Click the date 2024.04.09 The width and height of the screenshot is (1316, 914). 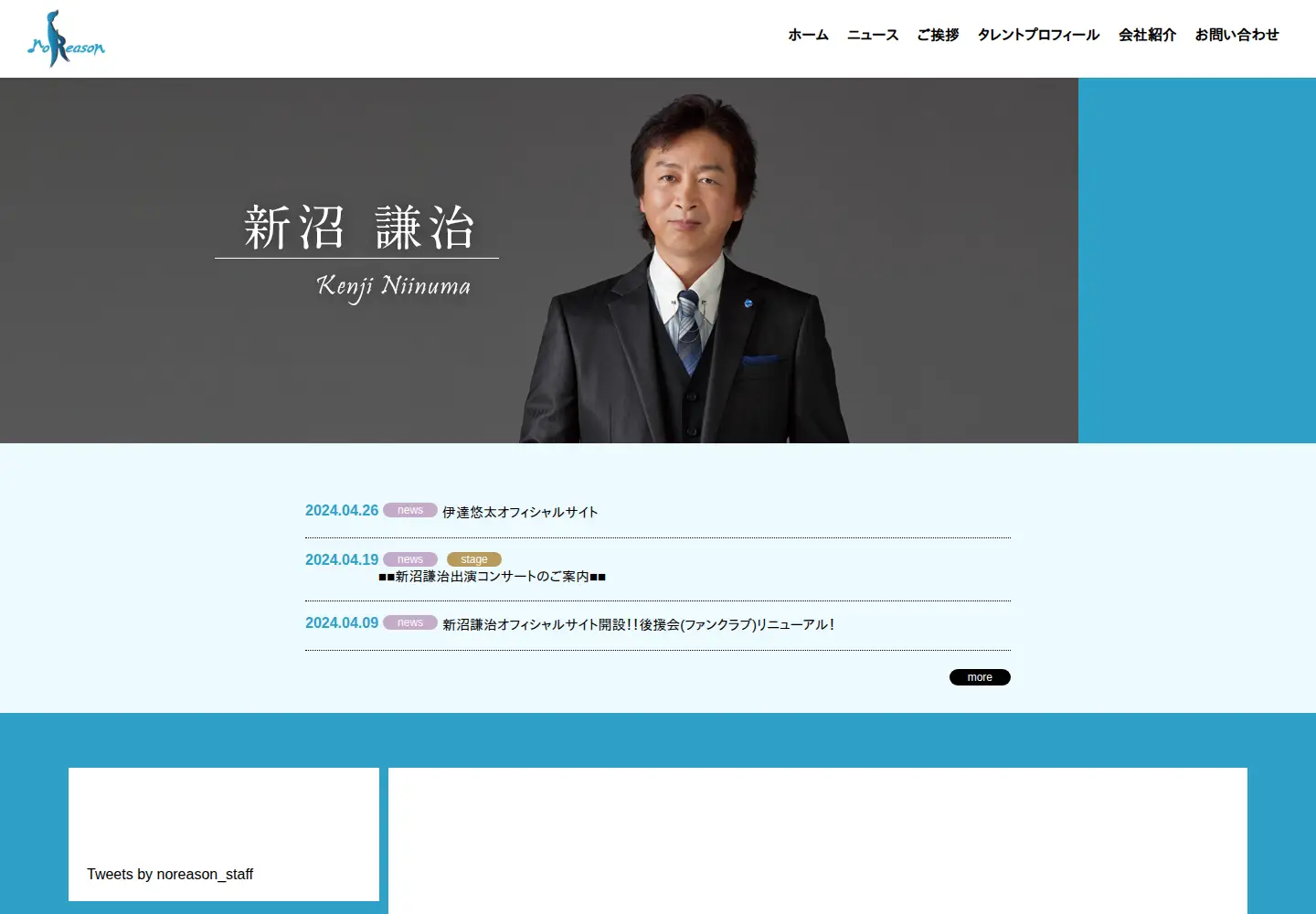342,623
